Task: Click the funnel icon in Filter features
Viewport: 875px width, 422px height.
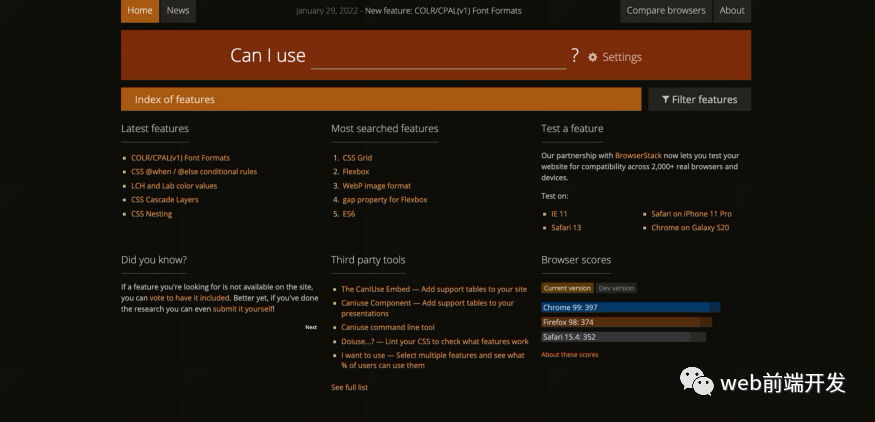Action: [665, 99]
